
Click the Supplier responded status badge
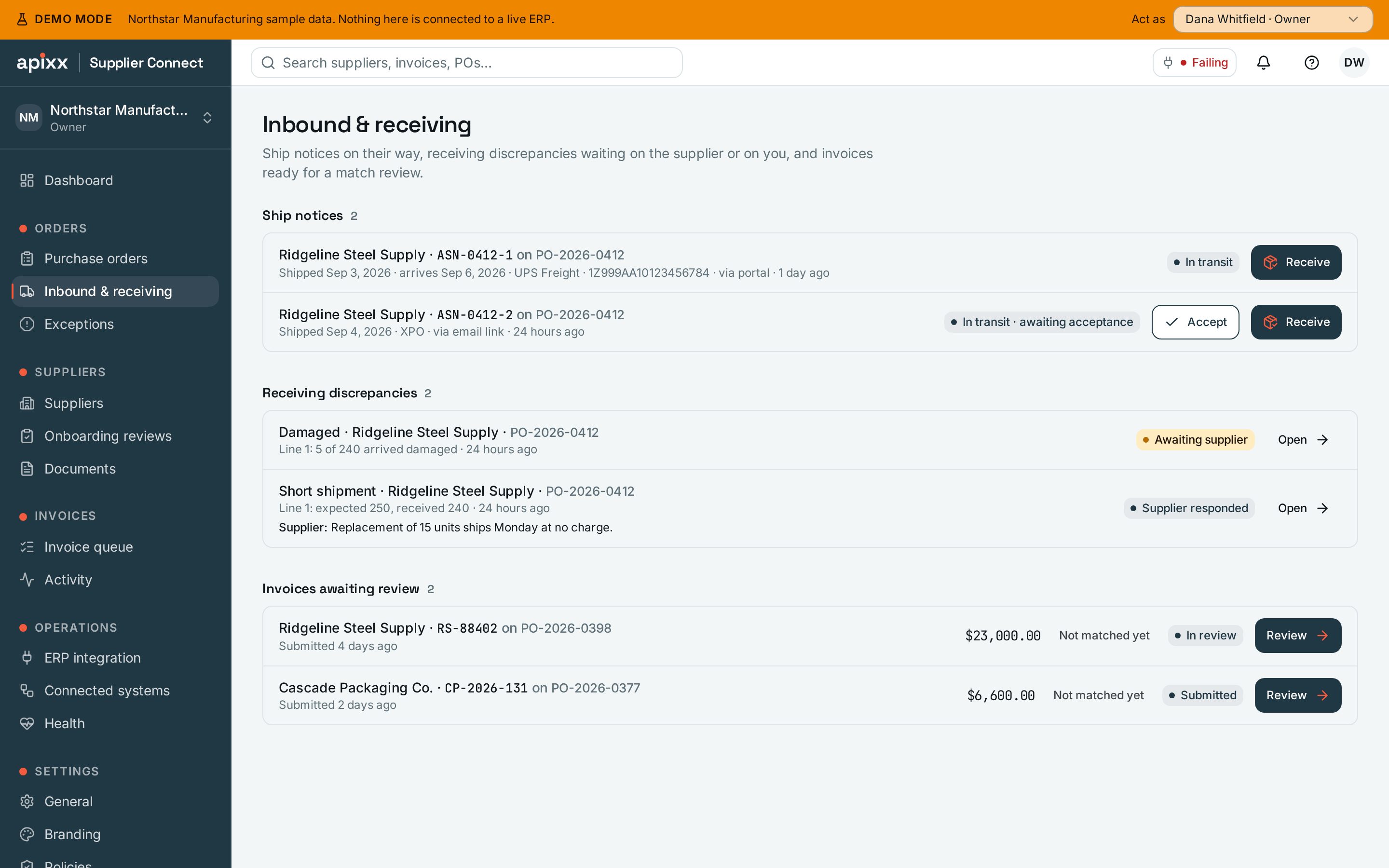pyautogui.click(x=1189, y=508)
